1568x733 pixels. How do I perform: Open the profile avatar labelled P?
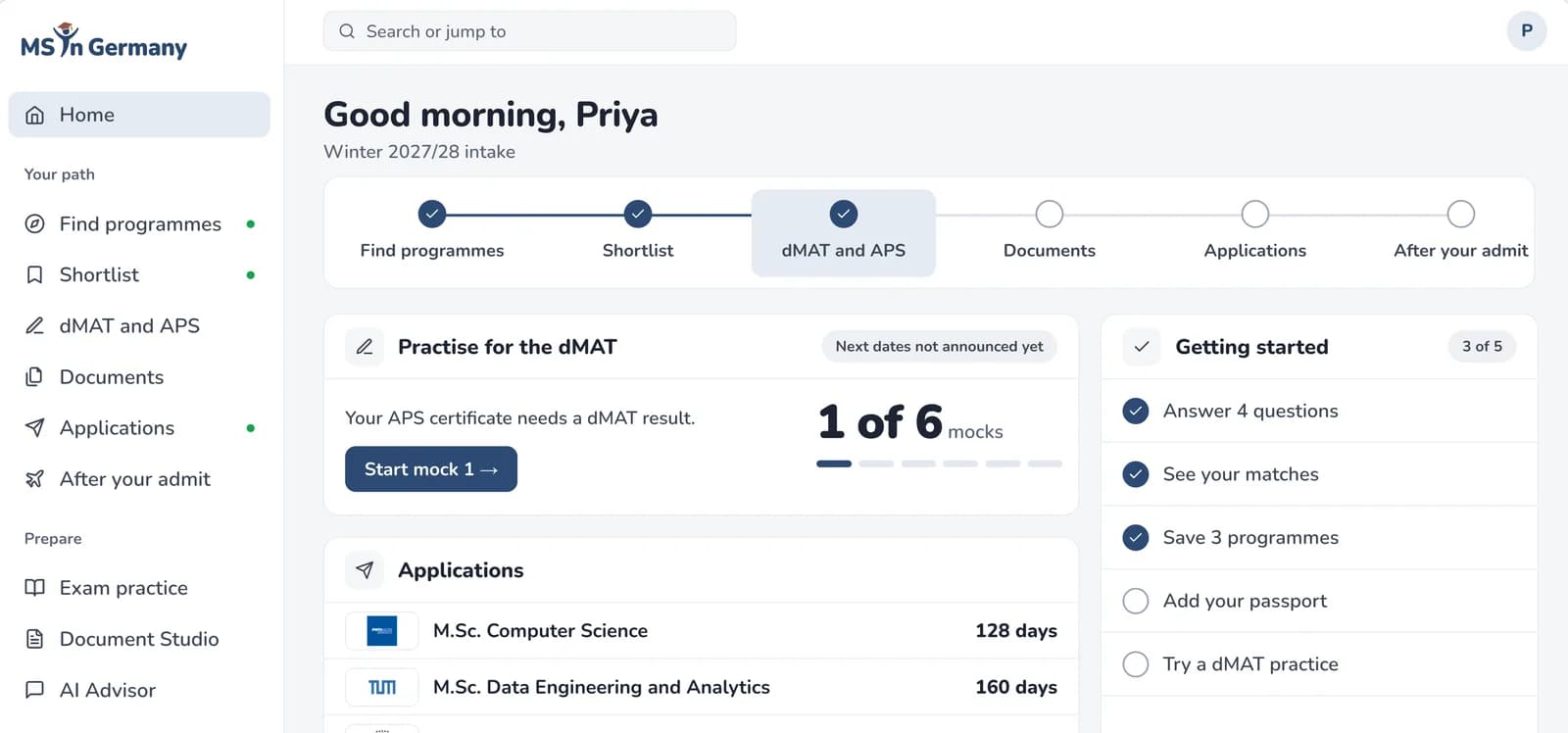tap(1527, 30)
